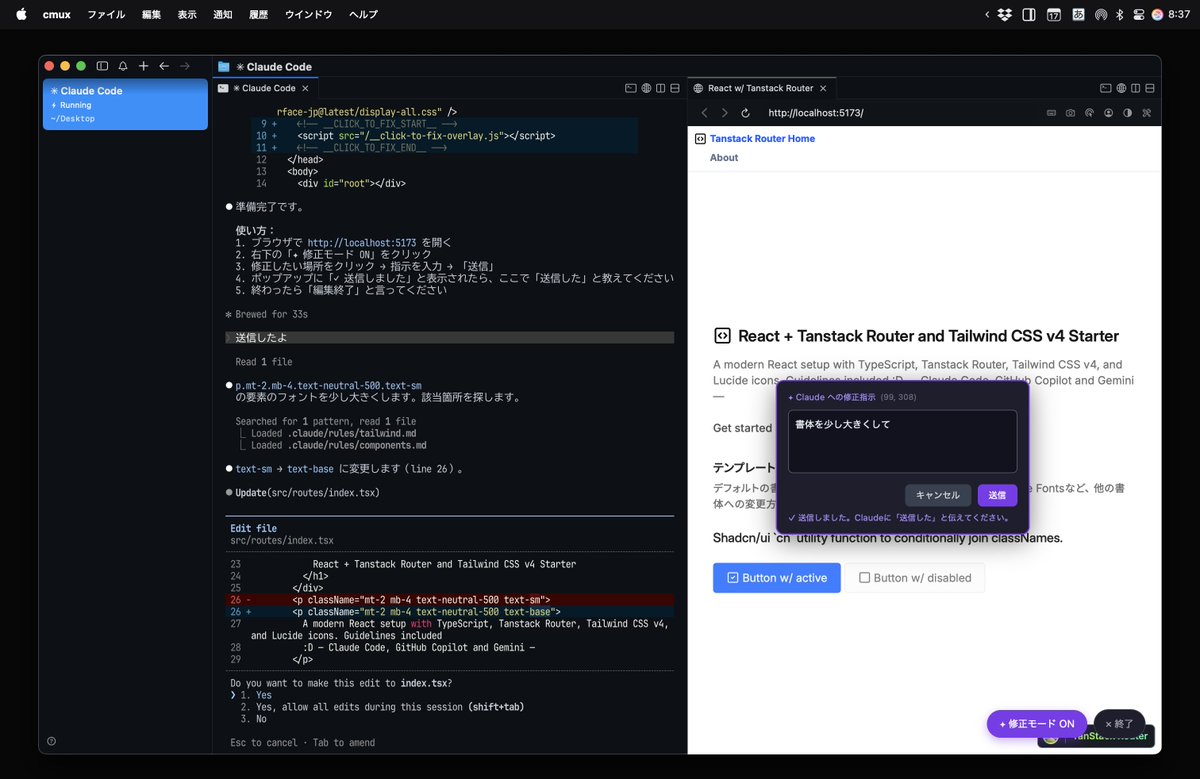Screen dimensions: 1200x779
Task: Open browser developer tools icon
Action: click(1147, 113)
